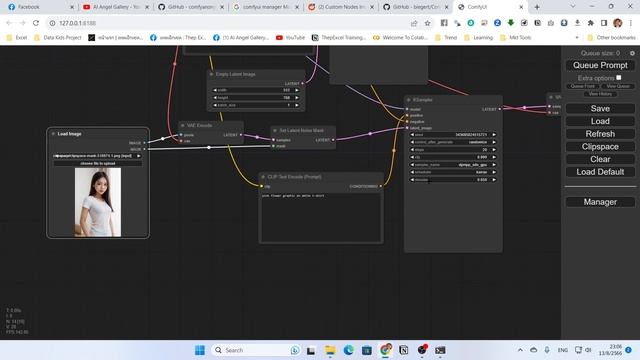
Task: Switch to AI Angel Gallery YouTube tab
Action: pos(116,7)
